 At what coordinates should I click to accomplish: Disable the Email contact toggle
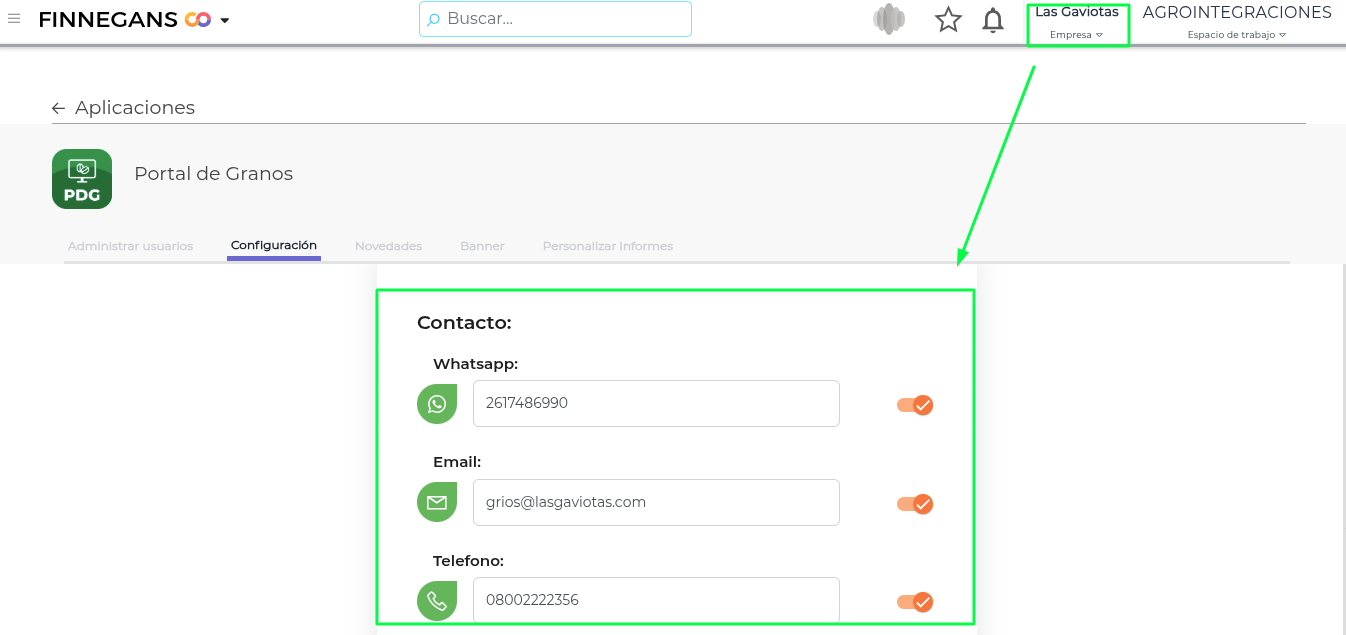click(915, 504)
